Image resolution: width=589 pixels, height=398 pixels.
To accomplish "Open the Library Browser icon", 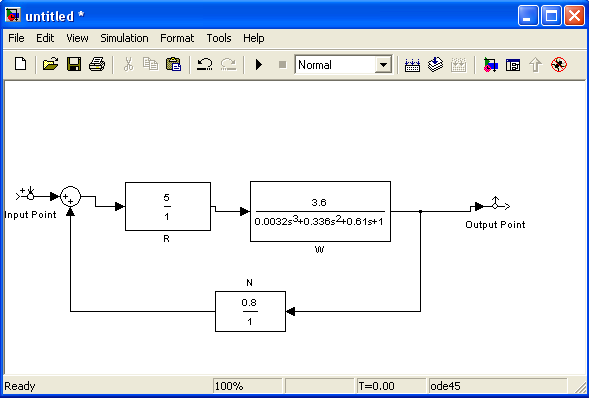I will tap(490, 65).
